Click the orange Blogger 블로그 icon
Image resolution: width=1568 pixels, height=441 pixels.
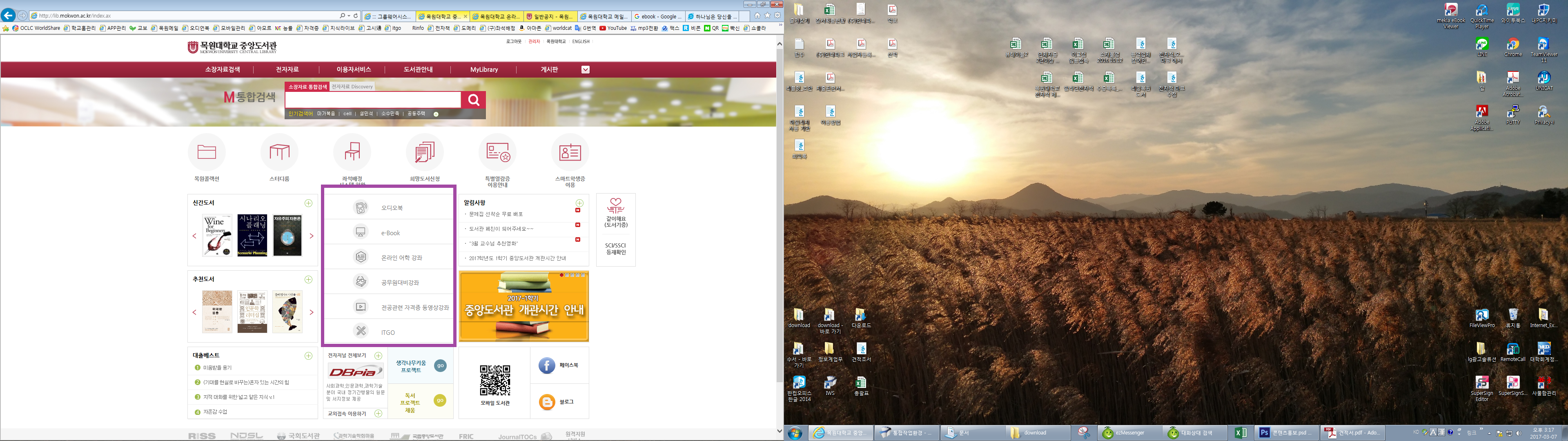547,402
